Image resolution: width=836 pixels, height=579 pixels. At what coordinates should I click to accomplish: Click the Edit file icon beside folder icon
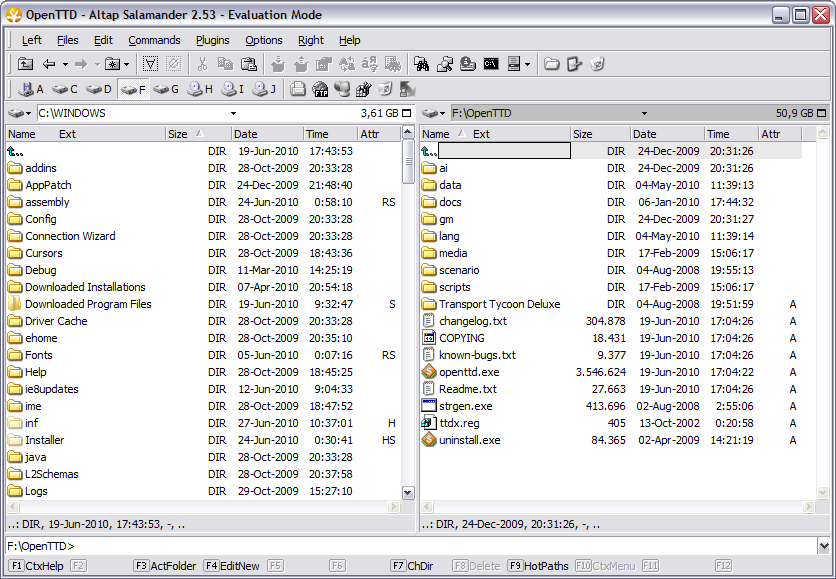(x=574, y=65)
